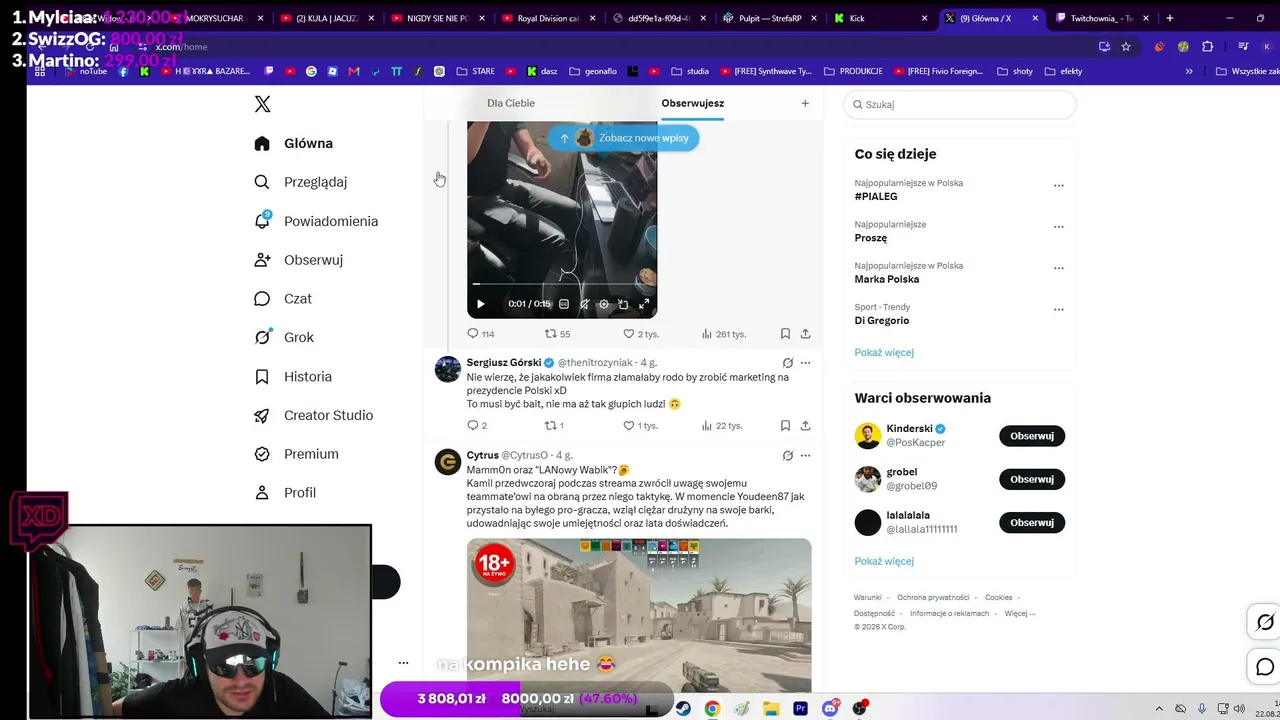Repost Sergiusz Górski's post
Viewport: 1280px width, 720px height.
pos(554,426)
